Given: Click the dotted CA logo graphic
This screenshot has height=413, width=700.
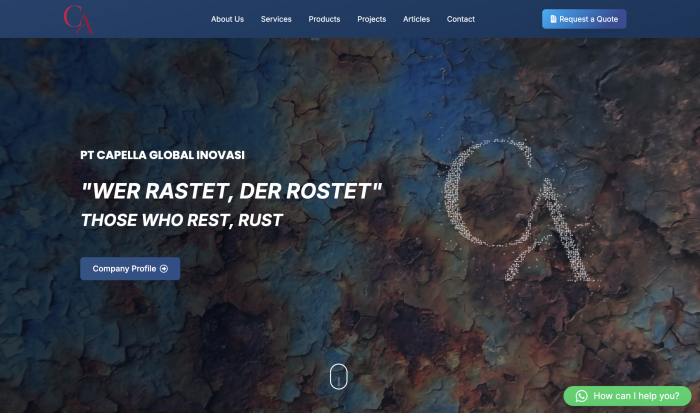Looking at the screenshot, I should click(x=518, y=210).
